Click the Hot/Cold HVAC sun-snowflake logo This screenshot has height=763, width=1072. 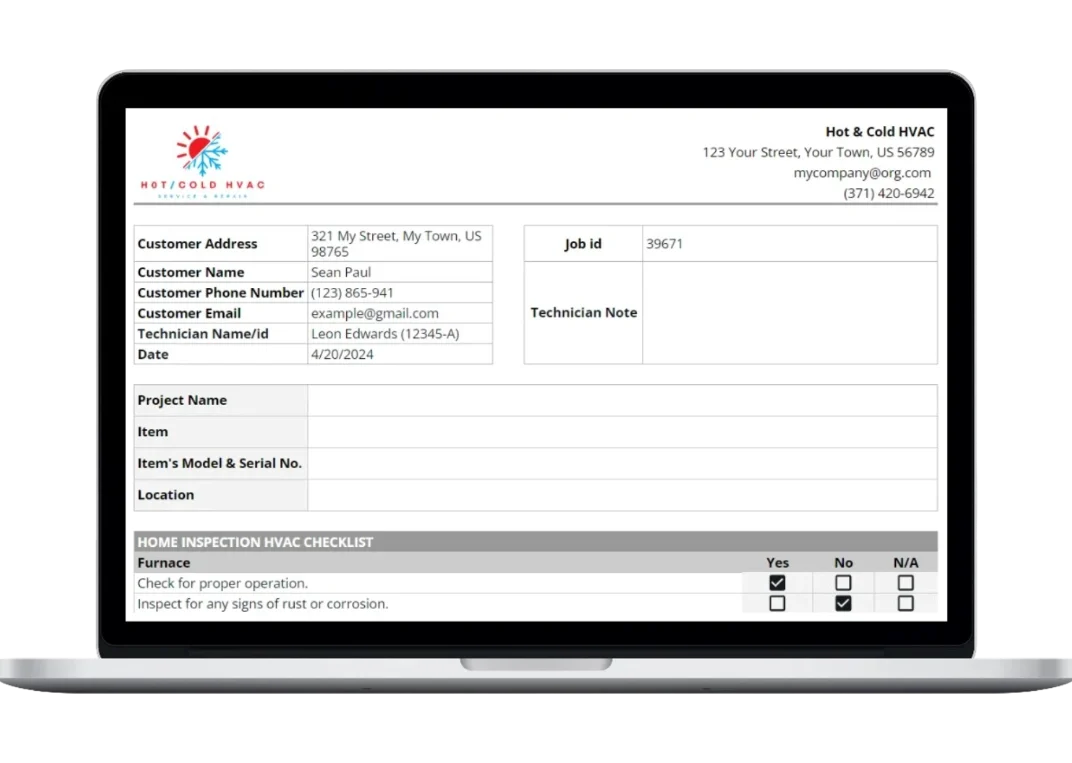(x=203, y=160)
